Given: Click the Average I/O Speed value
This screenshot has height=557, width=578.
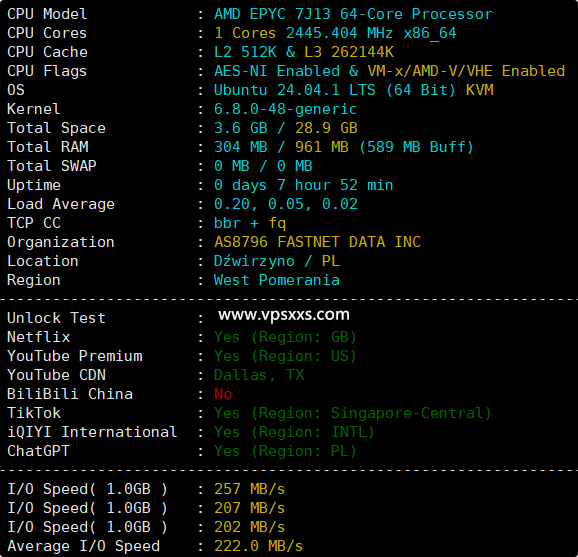Looking at the screenshot, I should (x=258, y=546).
